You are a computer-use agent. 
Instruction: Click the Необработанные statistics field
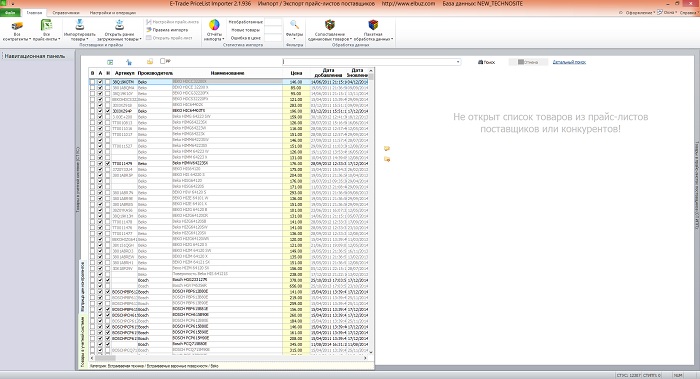[x=273, y=22]
